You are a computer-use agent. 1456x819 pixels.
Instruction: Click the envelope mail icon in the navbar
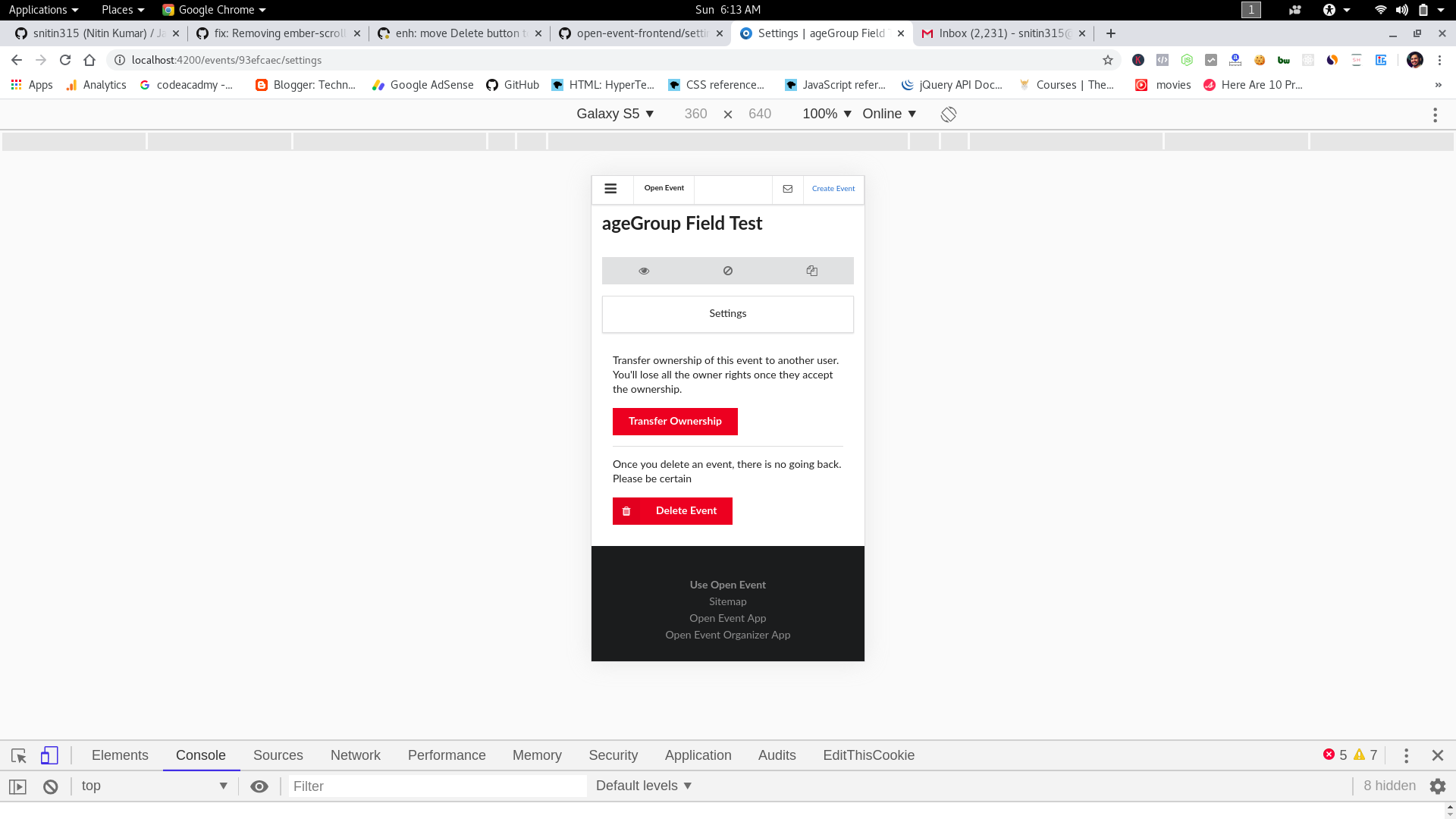click(x=787, y=189)
